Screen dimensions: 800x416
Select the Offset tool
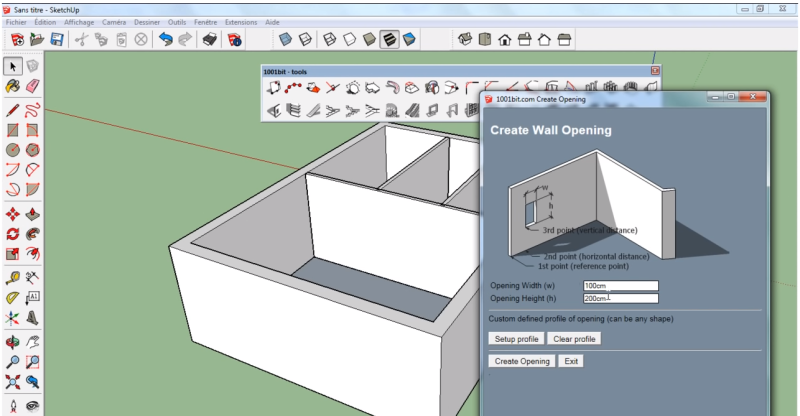[33, 254]
